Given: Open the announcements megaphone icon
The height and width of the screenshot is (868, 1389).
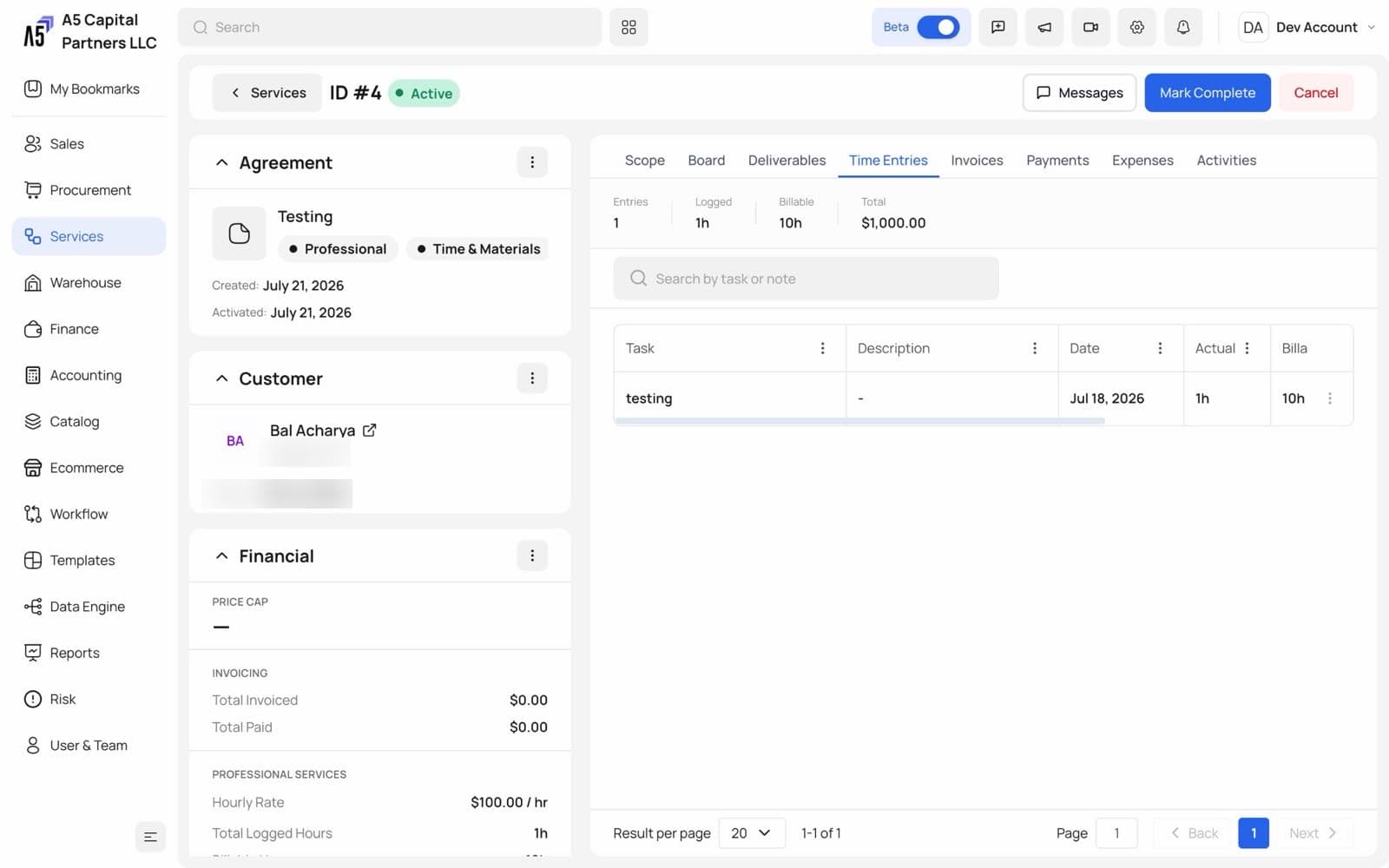Looking at the screenshot, I should click(1044, 27).
